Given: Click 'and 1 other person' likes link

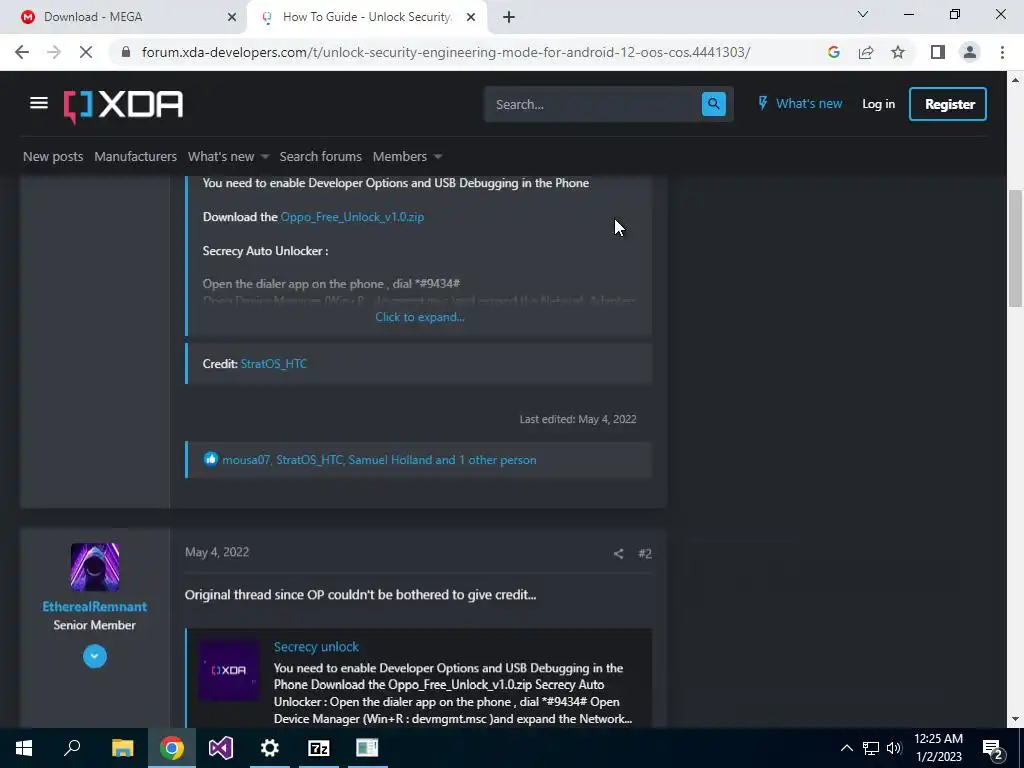Looking at the screenshot, I should (x=486, y=460).
